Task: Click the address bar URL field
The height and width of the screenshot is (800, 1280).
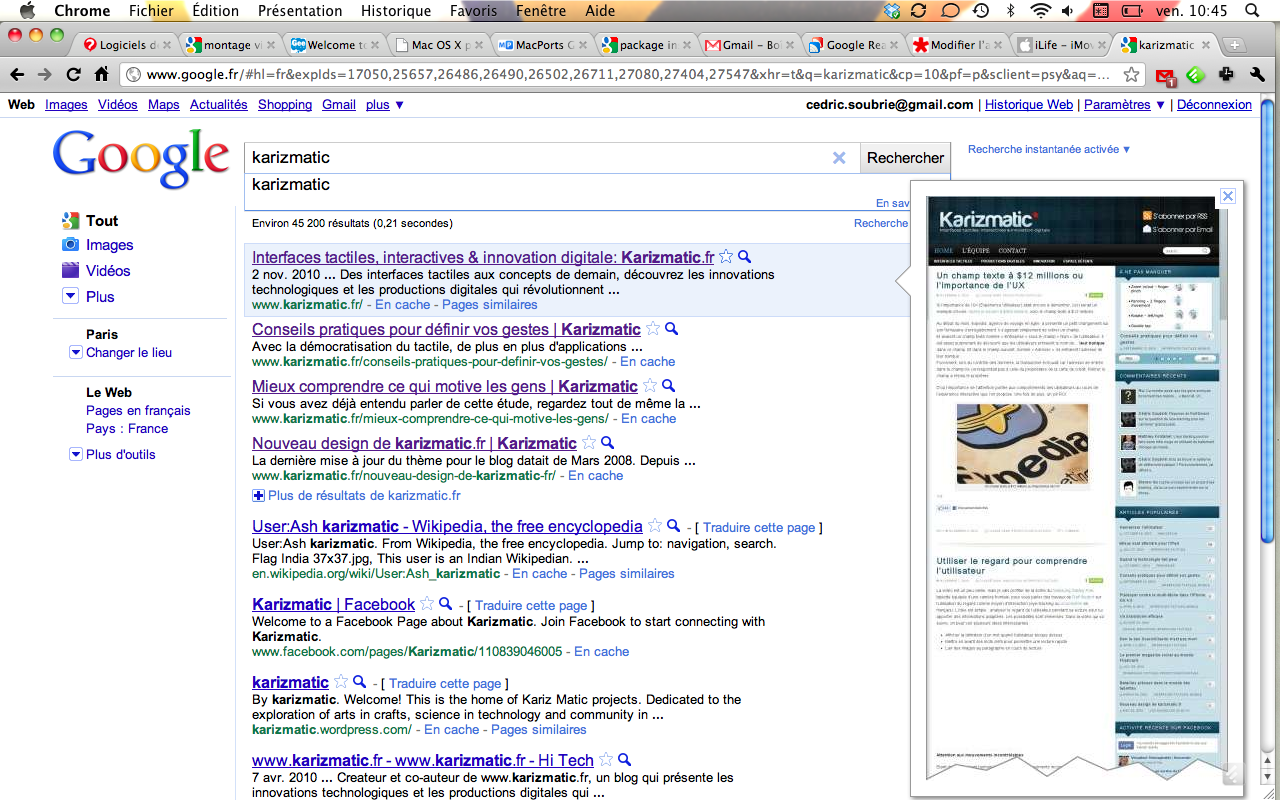Action: [x=630, y=75]
